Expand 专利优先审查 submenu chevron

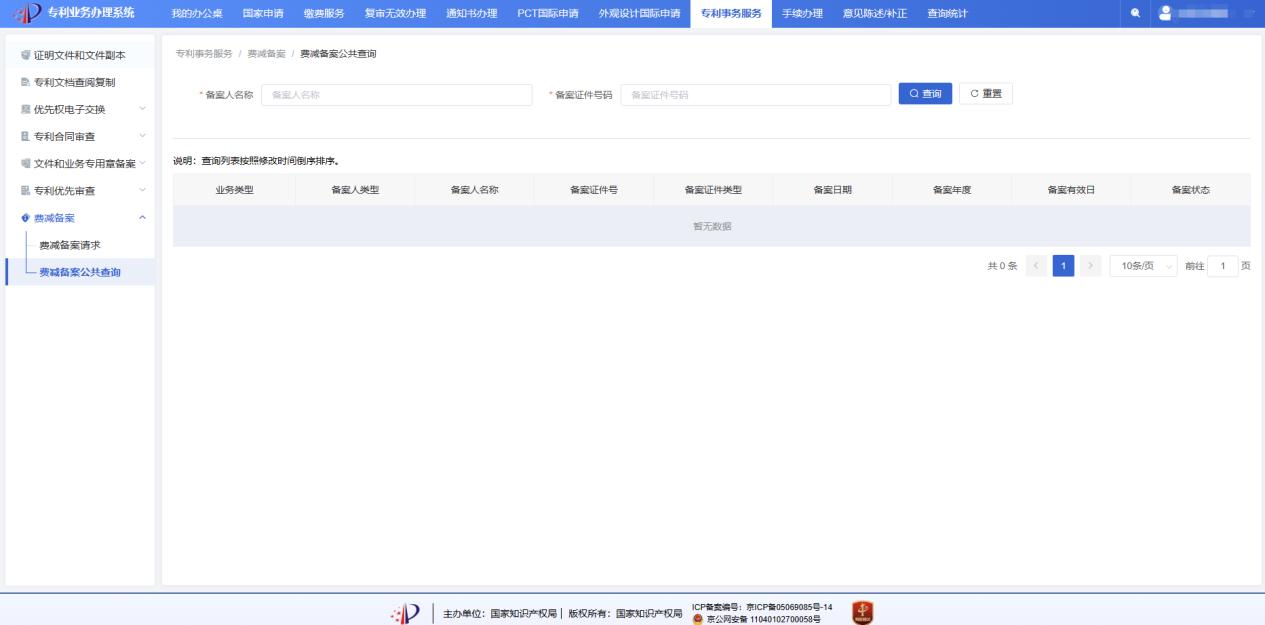tap(142, 191)
